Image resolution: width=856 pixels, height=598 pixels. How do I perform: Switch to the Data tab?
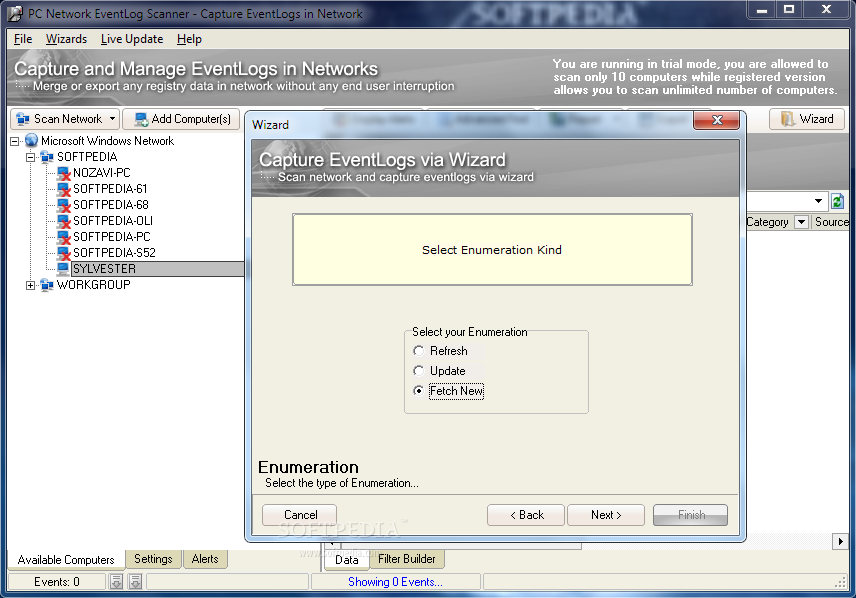(347, 560)
